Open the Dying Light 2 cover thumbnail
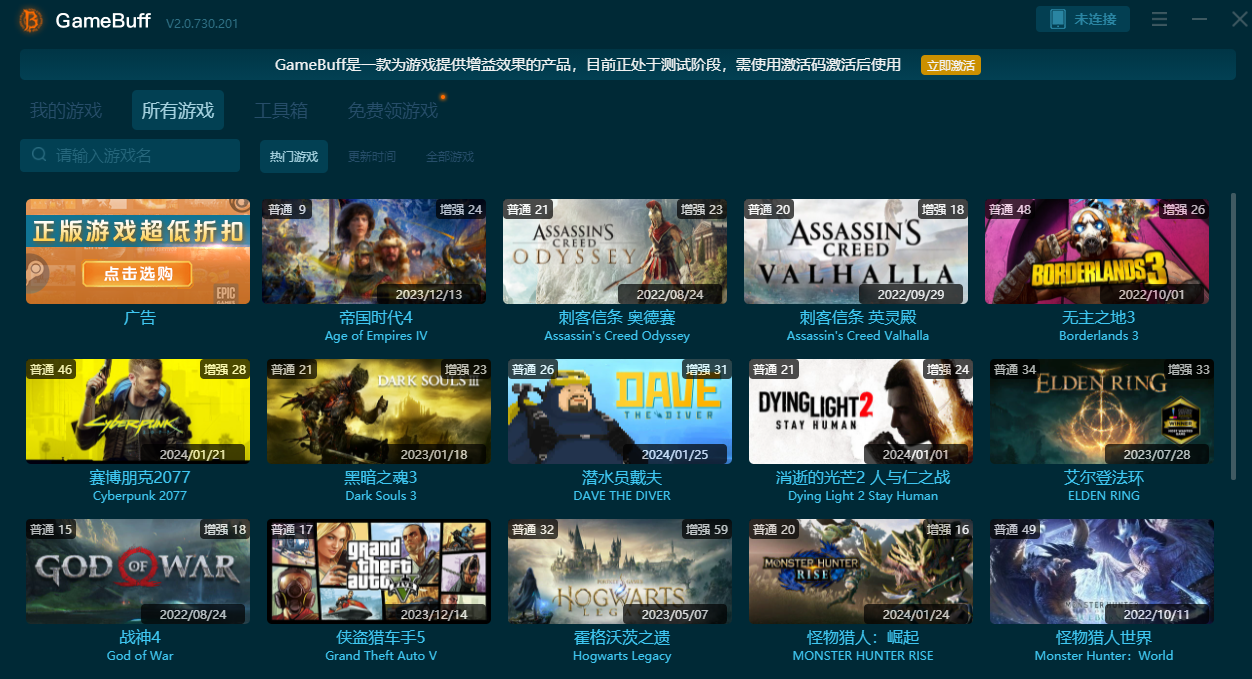The width and height of the screenshot is (1252, 679). pyautogui.click(x=861, y=411)
